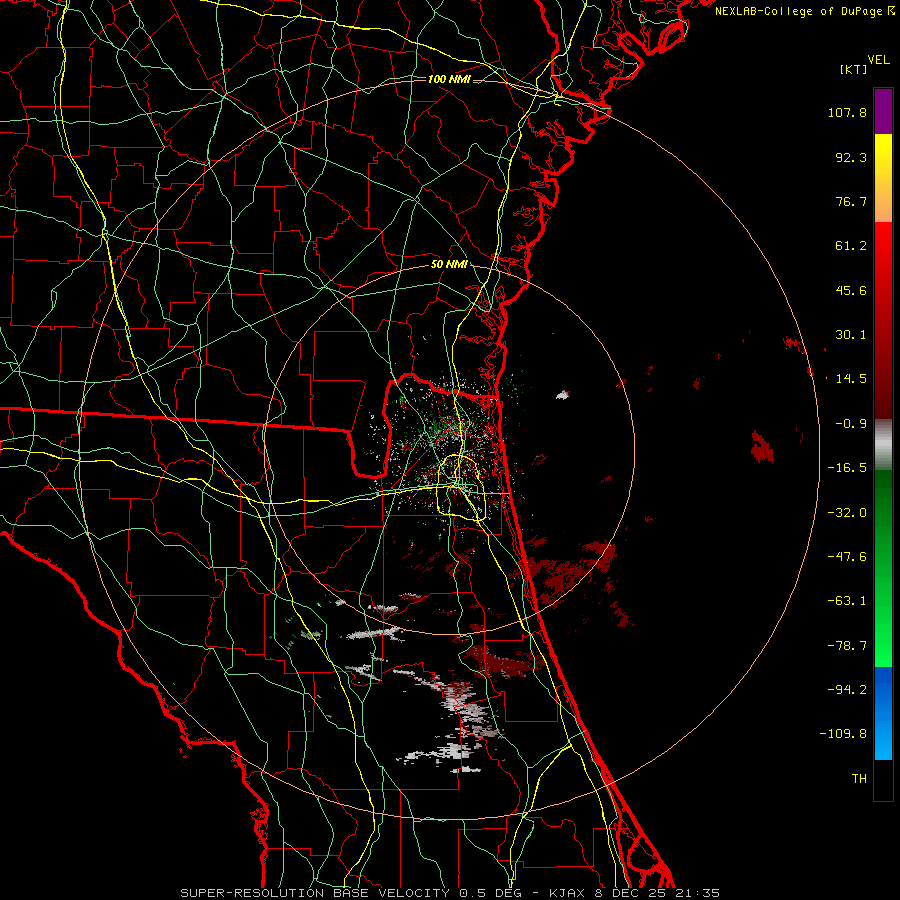Select the 92.3 legend value

851,157
